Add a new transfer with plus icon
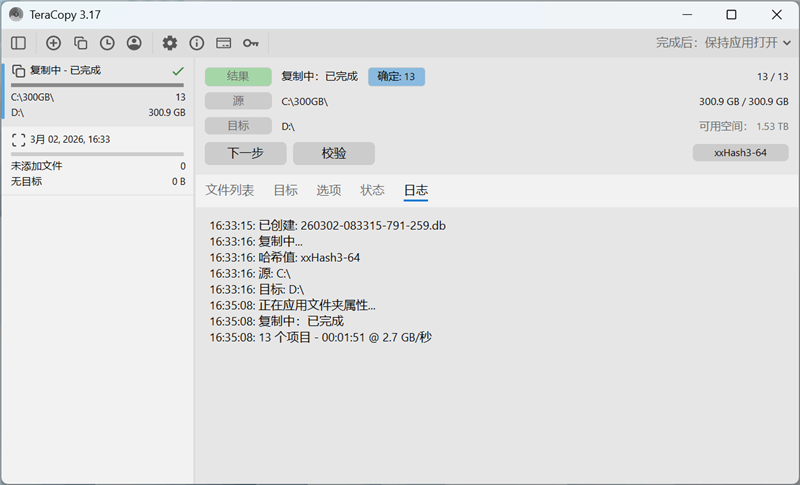The image size is (800, 485). coord(53,43)
